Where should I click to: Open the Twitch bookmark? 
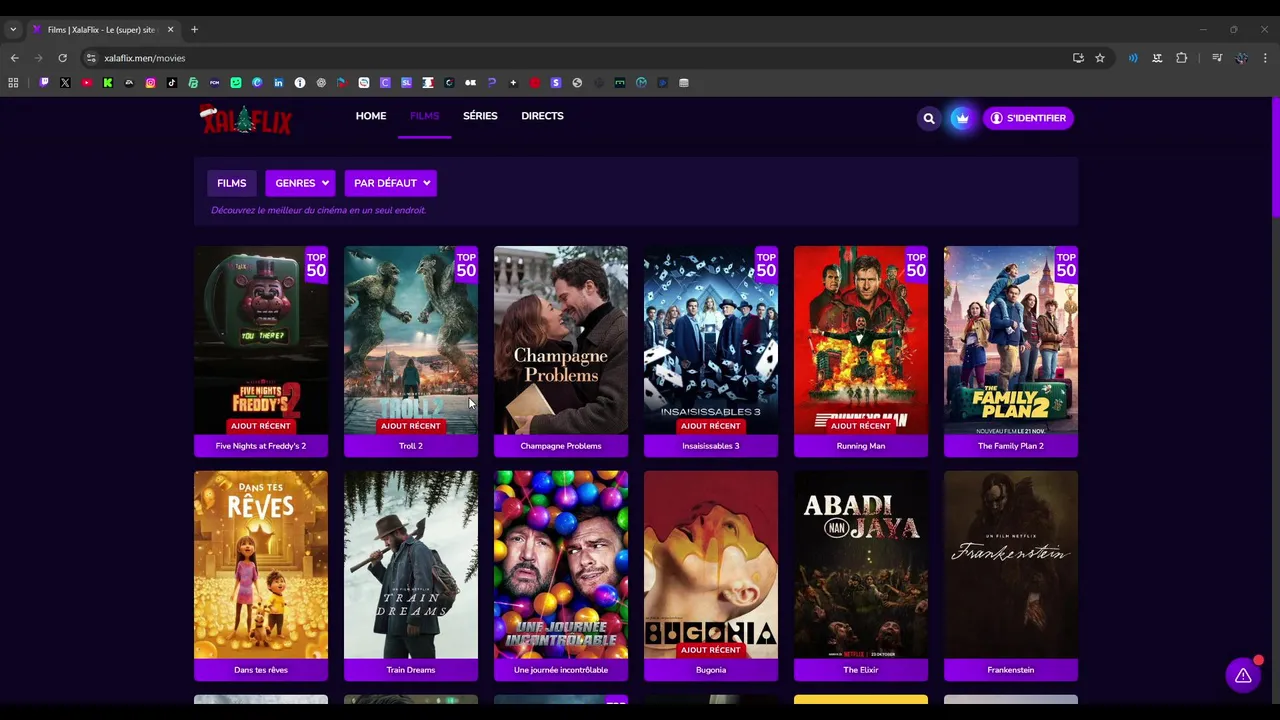[x=44, y=83]
